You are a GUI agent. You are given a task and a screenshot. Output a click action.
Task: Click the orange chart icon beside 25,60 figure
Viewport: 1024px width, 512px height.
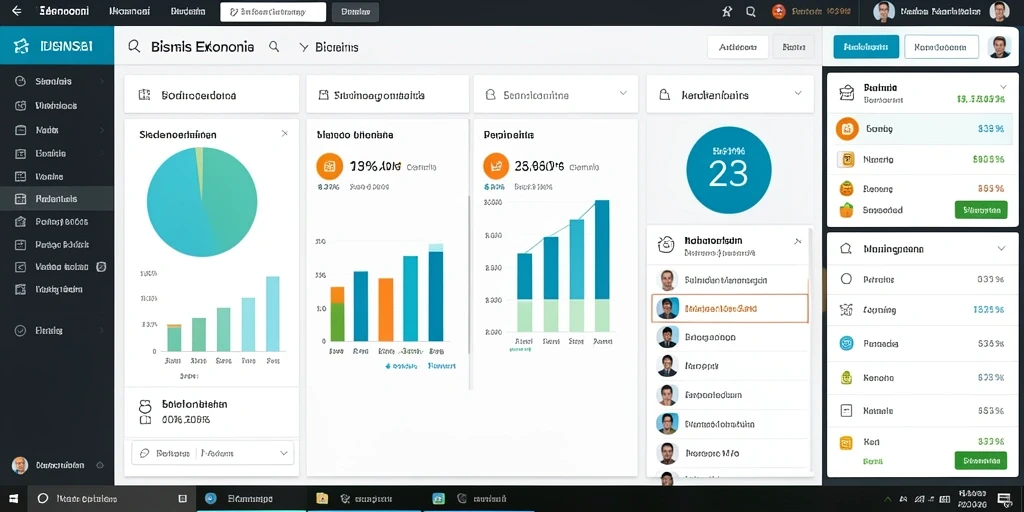pyautogui.click(x=496, y=166)
